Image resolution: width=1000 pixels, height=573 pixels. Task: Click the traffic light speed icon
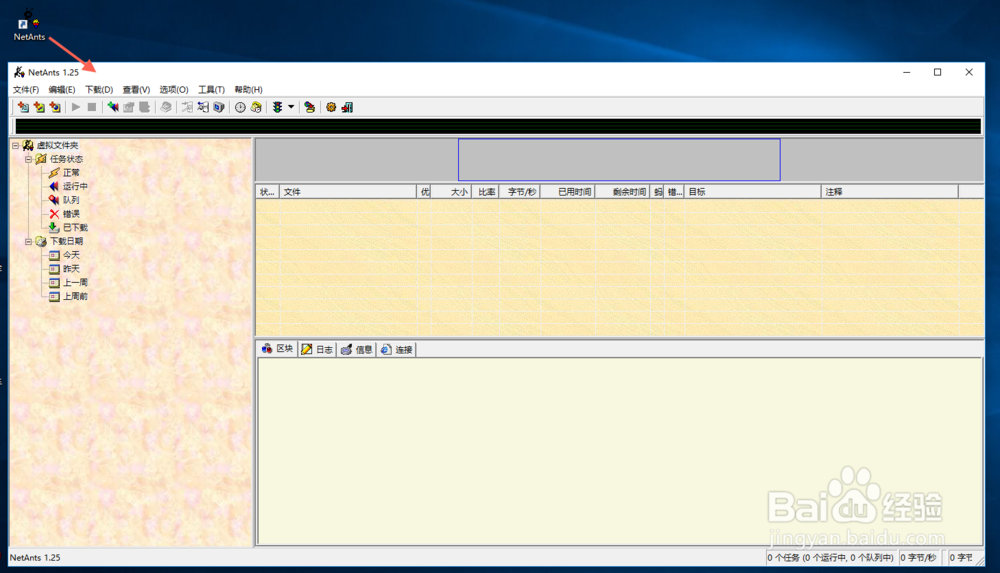click(277, 107)
